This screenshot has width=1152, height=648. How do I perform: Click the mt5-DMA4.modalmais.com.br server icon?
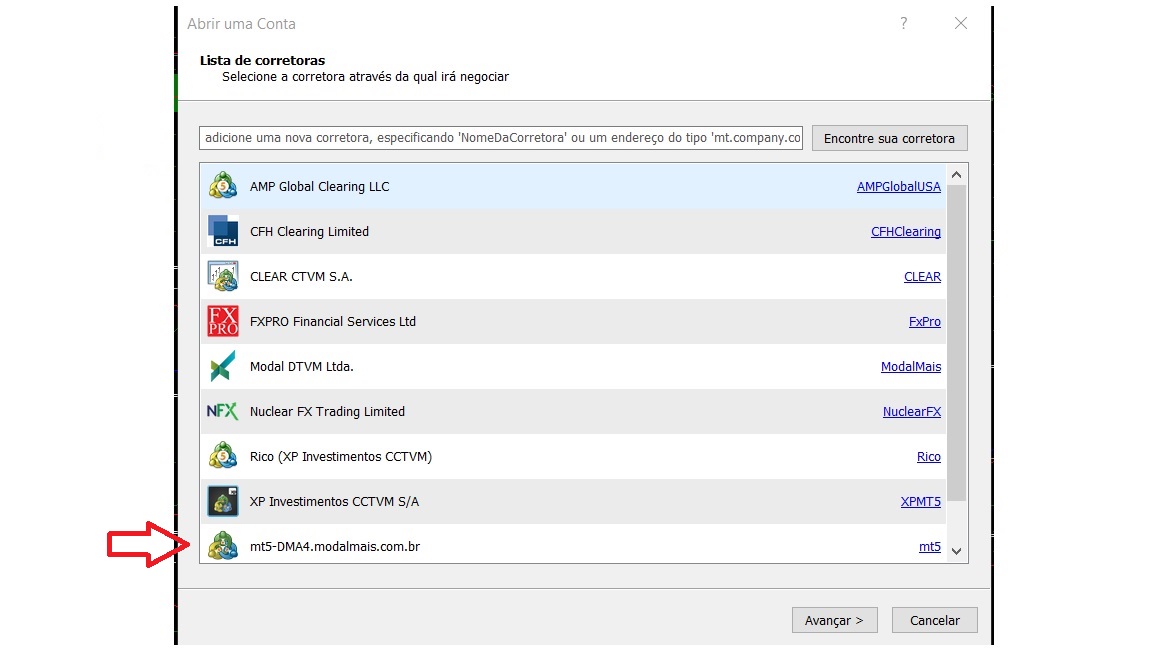pos(223,546)
